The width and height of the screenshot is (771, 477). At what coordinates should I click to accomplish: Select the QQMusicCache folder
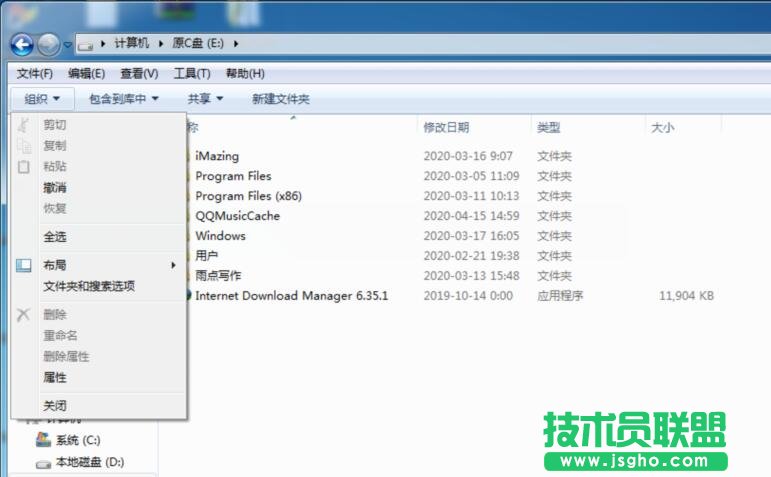click(x=237, y=216)
